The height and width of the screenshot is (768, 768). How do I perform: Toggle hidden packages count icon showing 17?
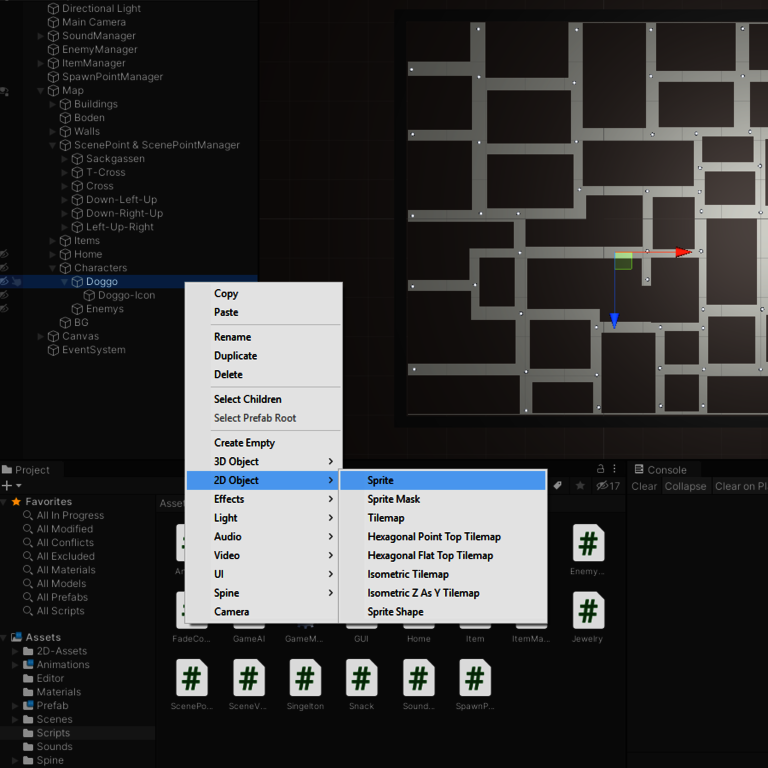pos(607,486)
